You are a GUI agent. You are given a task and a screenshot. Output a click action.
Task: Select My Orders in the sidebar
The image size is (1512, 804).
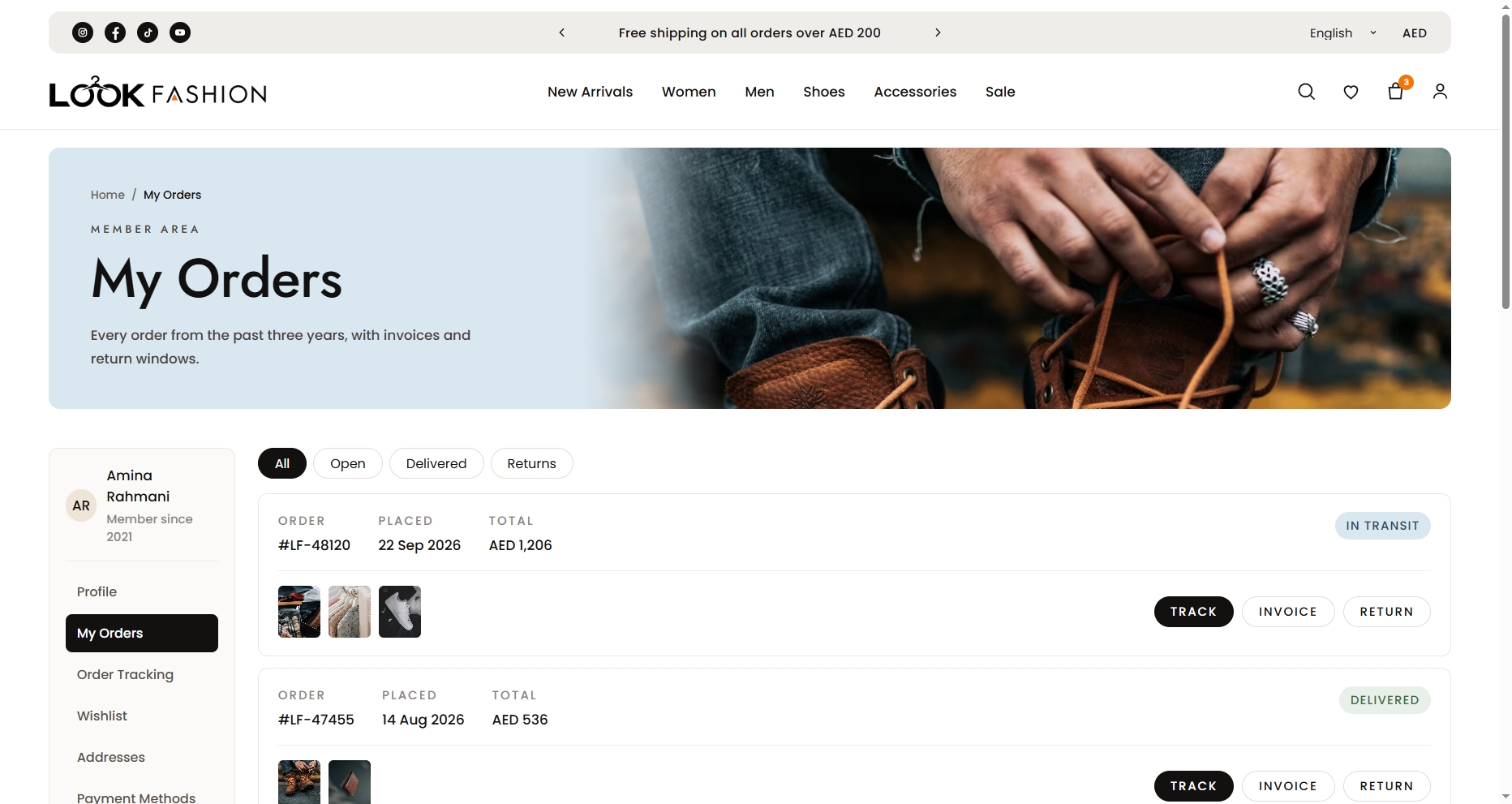coord(142,633)
